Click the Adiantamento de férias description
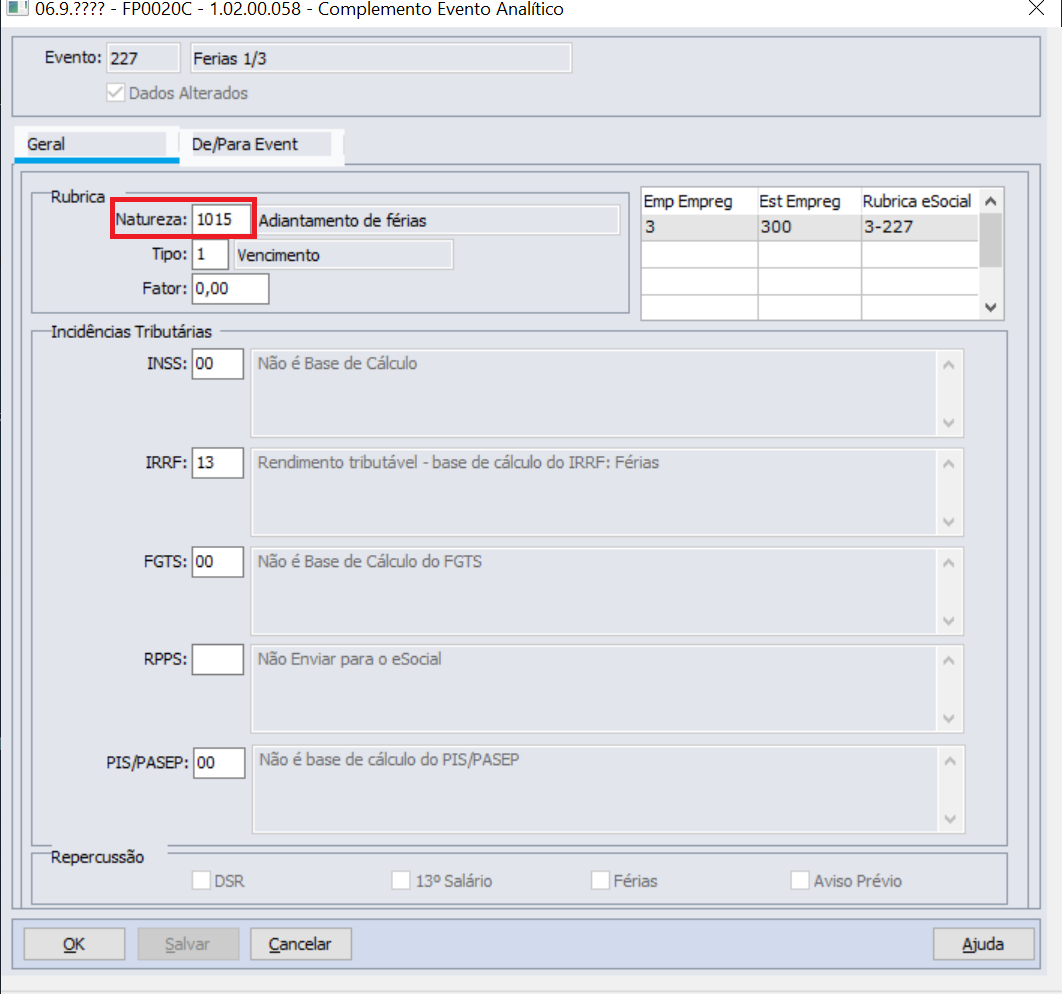1062x994 pixels. 437,220
